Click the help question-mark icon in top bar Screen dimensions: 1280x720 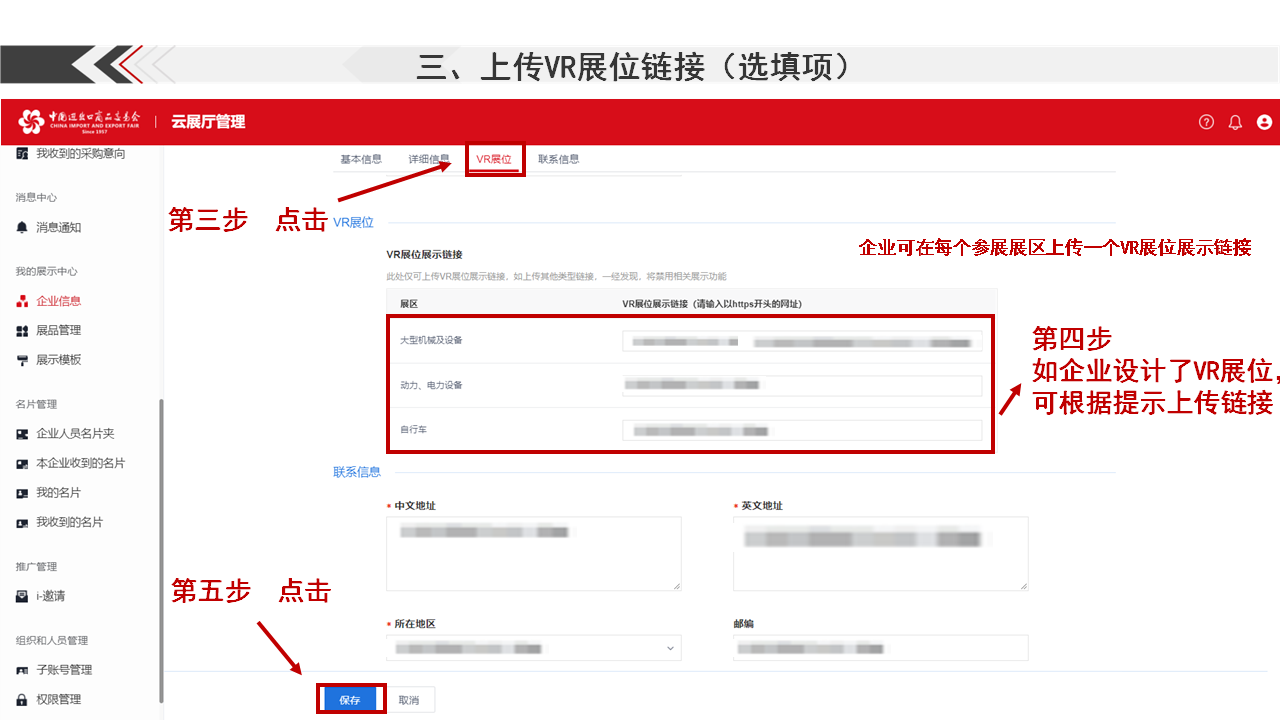pos(1206,121)
